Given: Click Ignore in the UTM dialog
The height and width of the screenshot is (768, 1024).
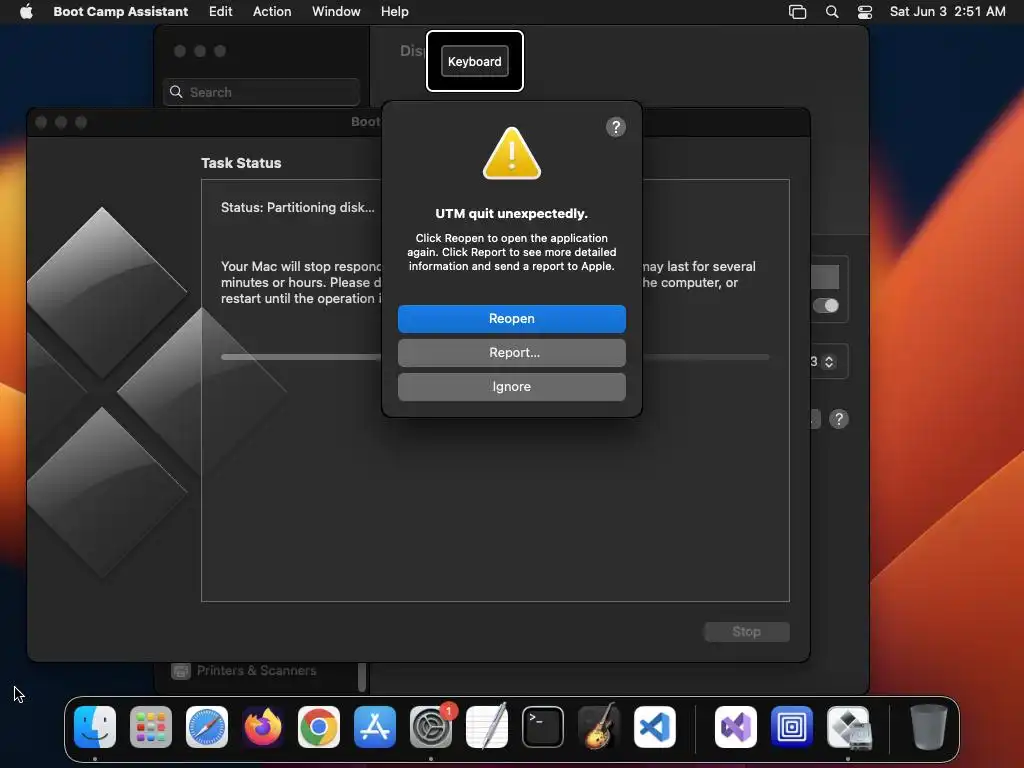Looking at the screenshot, I should 511,387.
